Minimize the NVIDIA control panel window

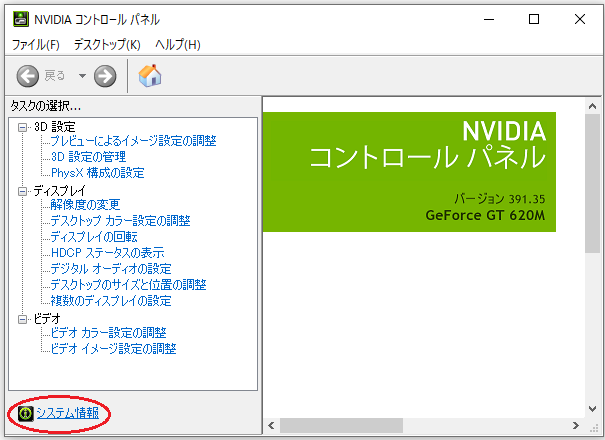tap(489, 19)
